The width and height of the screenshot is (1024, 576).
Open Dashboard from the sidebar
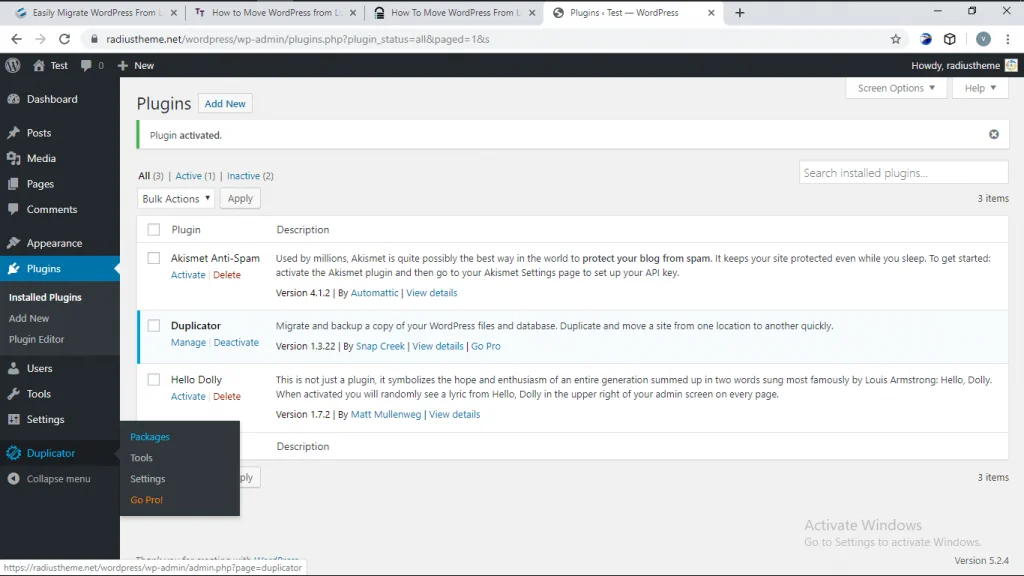tap(52, 99)
